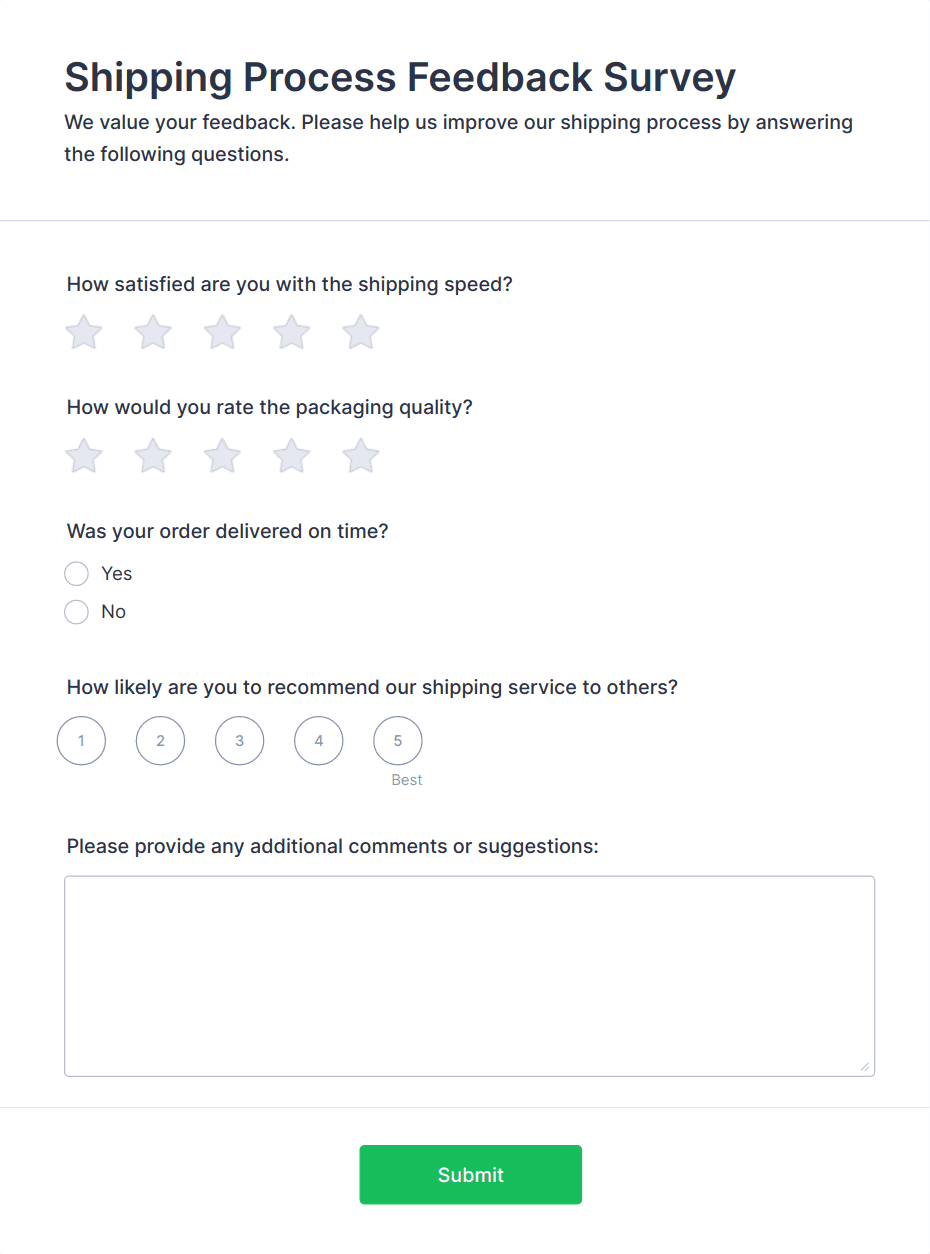Choose recommendation score 5 (Best)
Viewport: 930px width, 1254px height.
tap(398, 741)
